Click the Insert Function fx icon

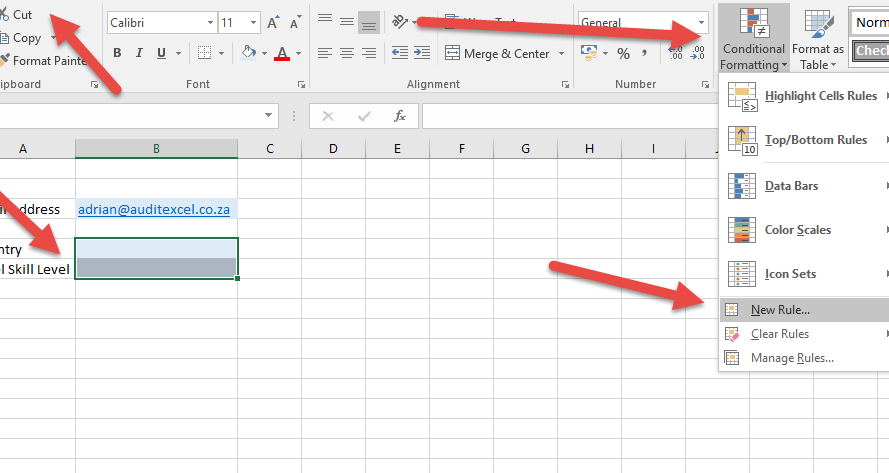[400, 116]
